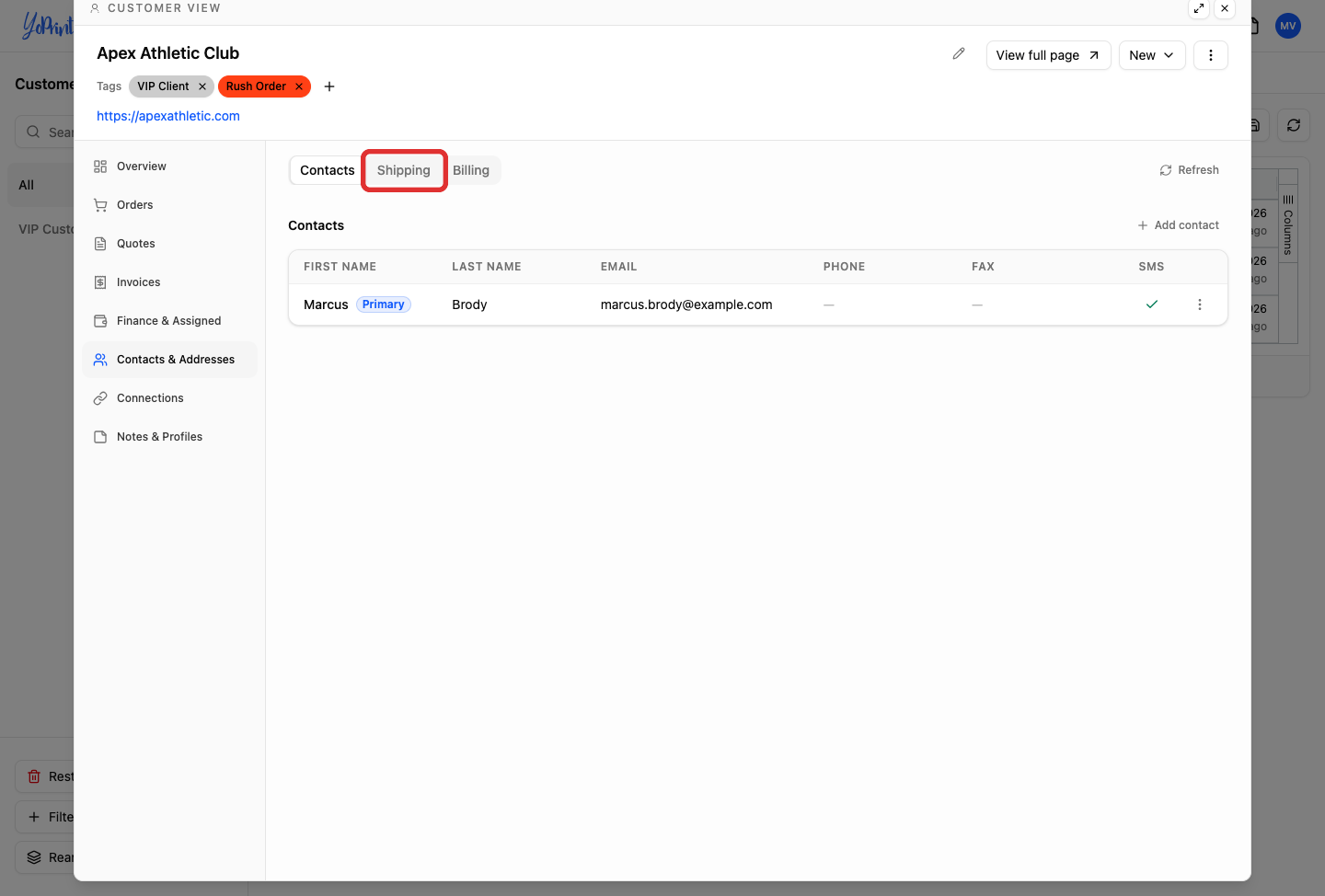Open row actions for Marcus Brody
The width and height of the screenshot is (1325, 896).
1200,304
